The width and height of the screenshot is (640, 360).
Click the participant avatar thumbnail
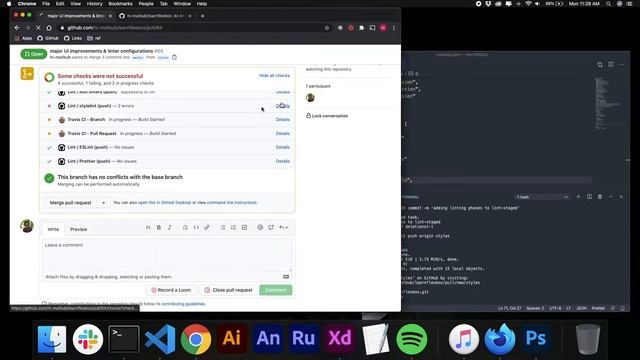pyautogui.click(x=310, y=98)
